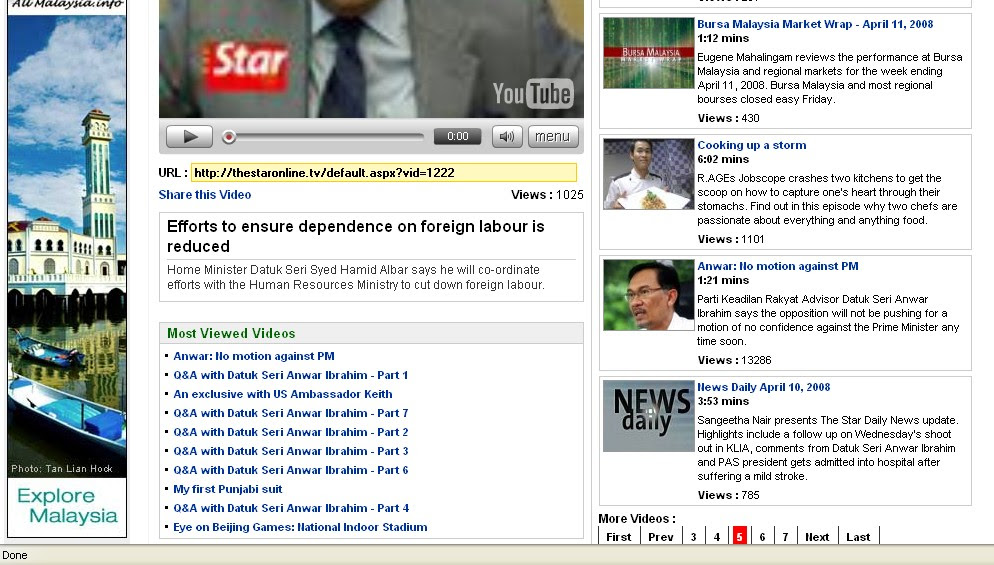Mute the video with the speaker icon
The image size is (994, 565).
point(507,136)
